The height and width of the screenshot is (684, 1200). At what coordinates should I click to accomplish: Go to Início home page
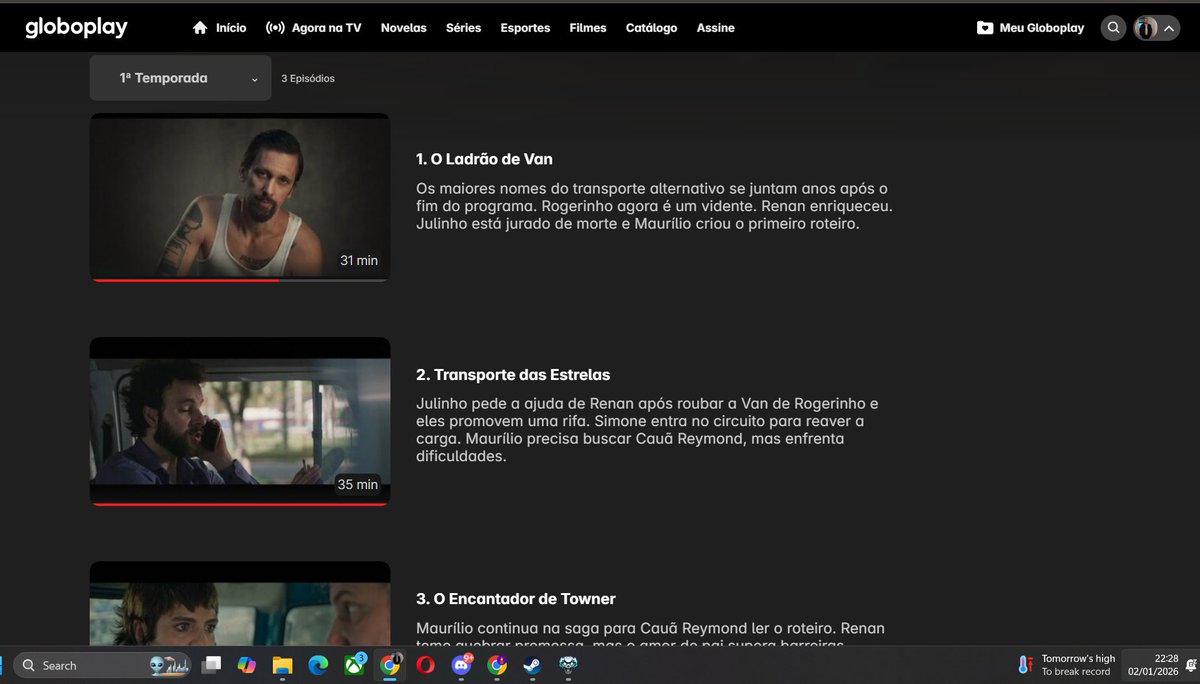219,28
